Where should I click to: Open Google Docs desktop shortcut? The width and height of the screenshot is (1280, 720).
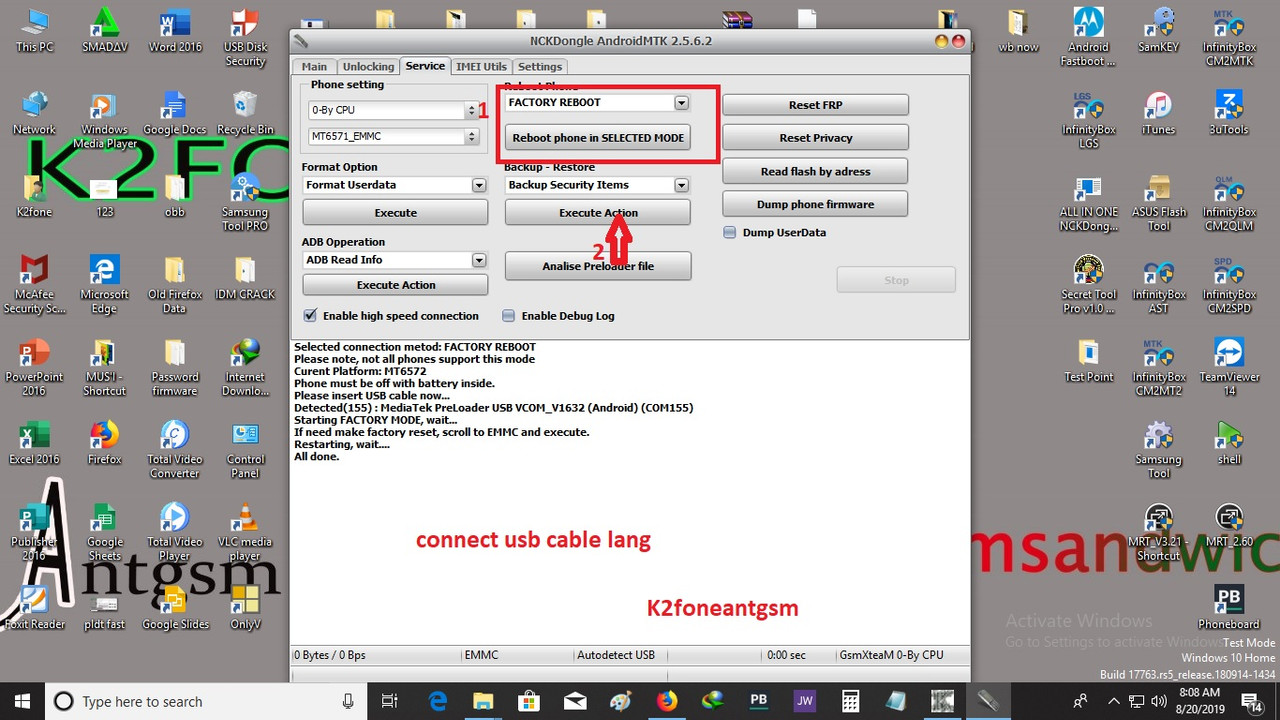(x=175, y=113)
